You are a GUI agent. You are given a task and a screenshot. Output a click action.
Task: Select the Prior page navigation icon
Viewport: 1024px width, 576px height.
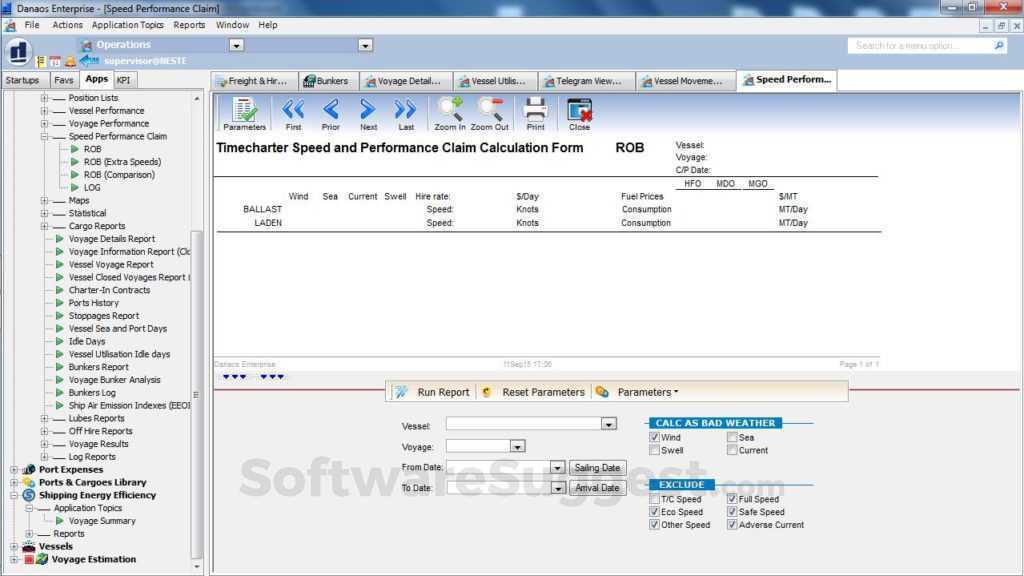click(330, 113)
